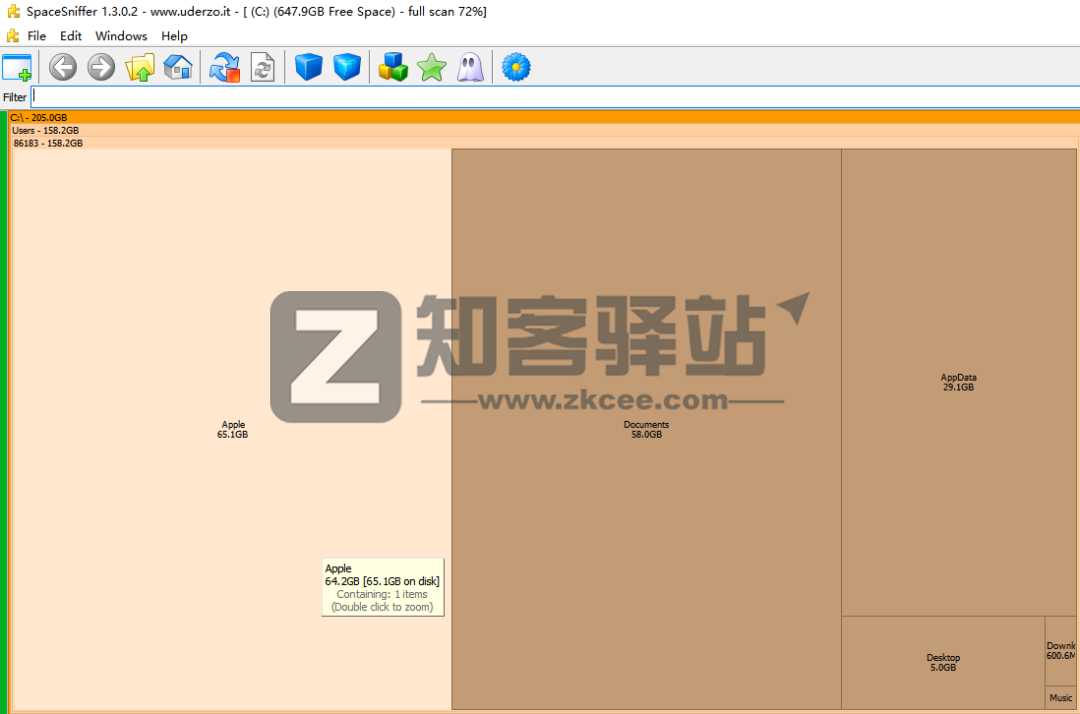Open a new SpaceSniffer view
This screenshot has height=714, width=1080.
click(19, 66)
